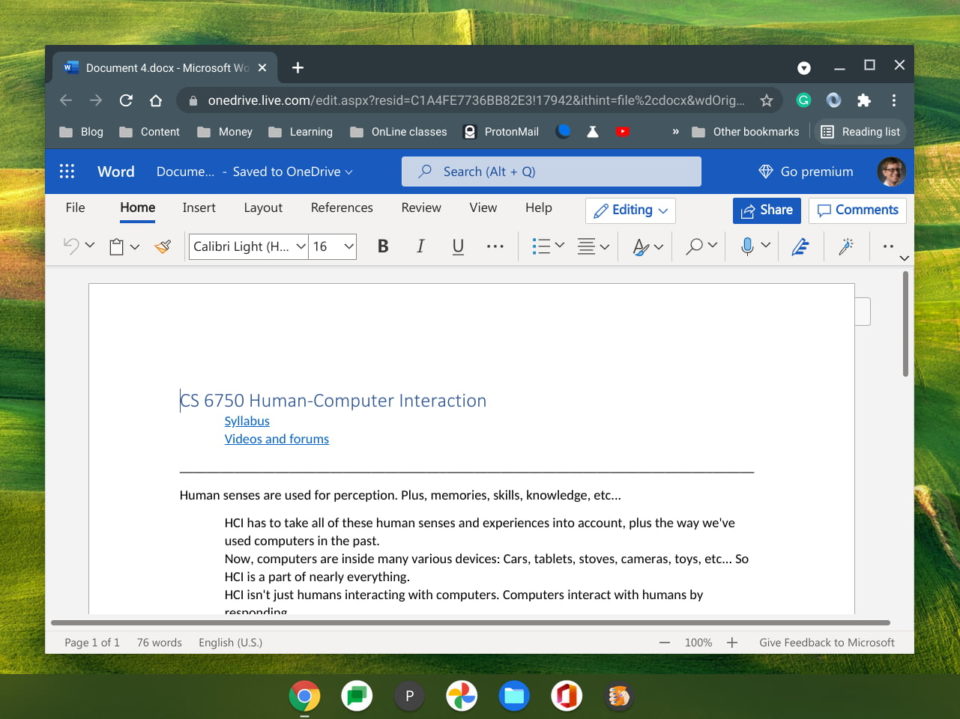Click the zoom in plus button
Viewport: 960px width, 719px height.
(732, 643)
